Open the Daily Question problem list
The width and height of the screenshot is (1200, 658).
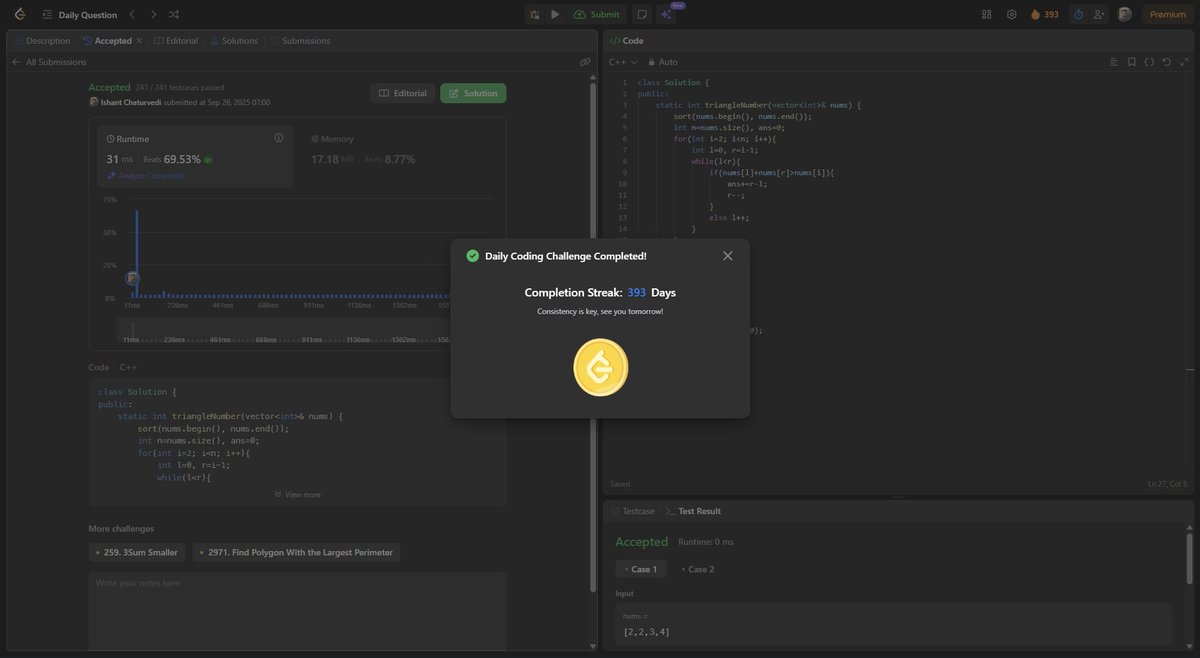coord(77,15)
